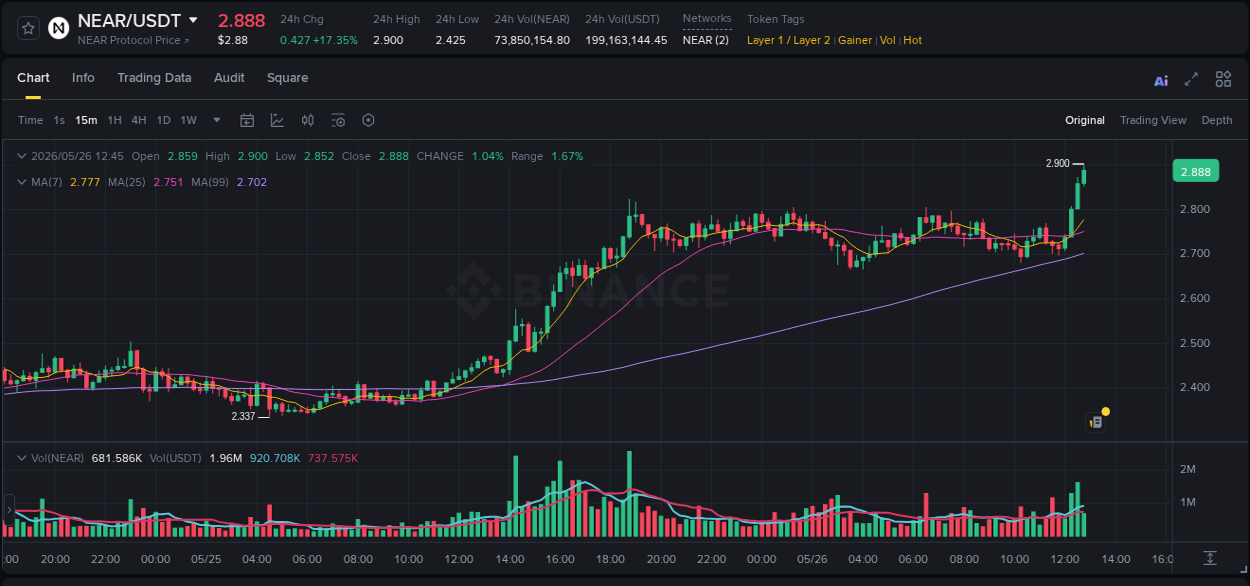Image resolution: width=1250 pixels, height=586 pixels.
Task: Click the red 2.888 last price
Action: coord(241,20)
